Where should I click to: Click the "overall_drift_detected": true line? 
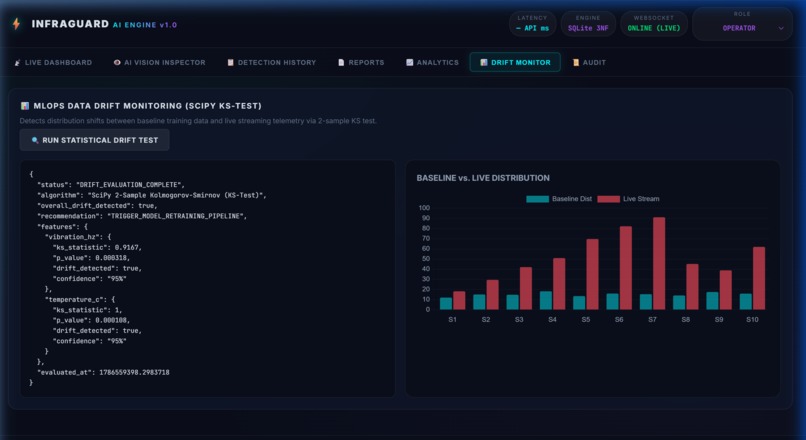click(97, 206)
